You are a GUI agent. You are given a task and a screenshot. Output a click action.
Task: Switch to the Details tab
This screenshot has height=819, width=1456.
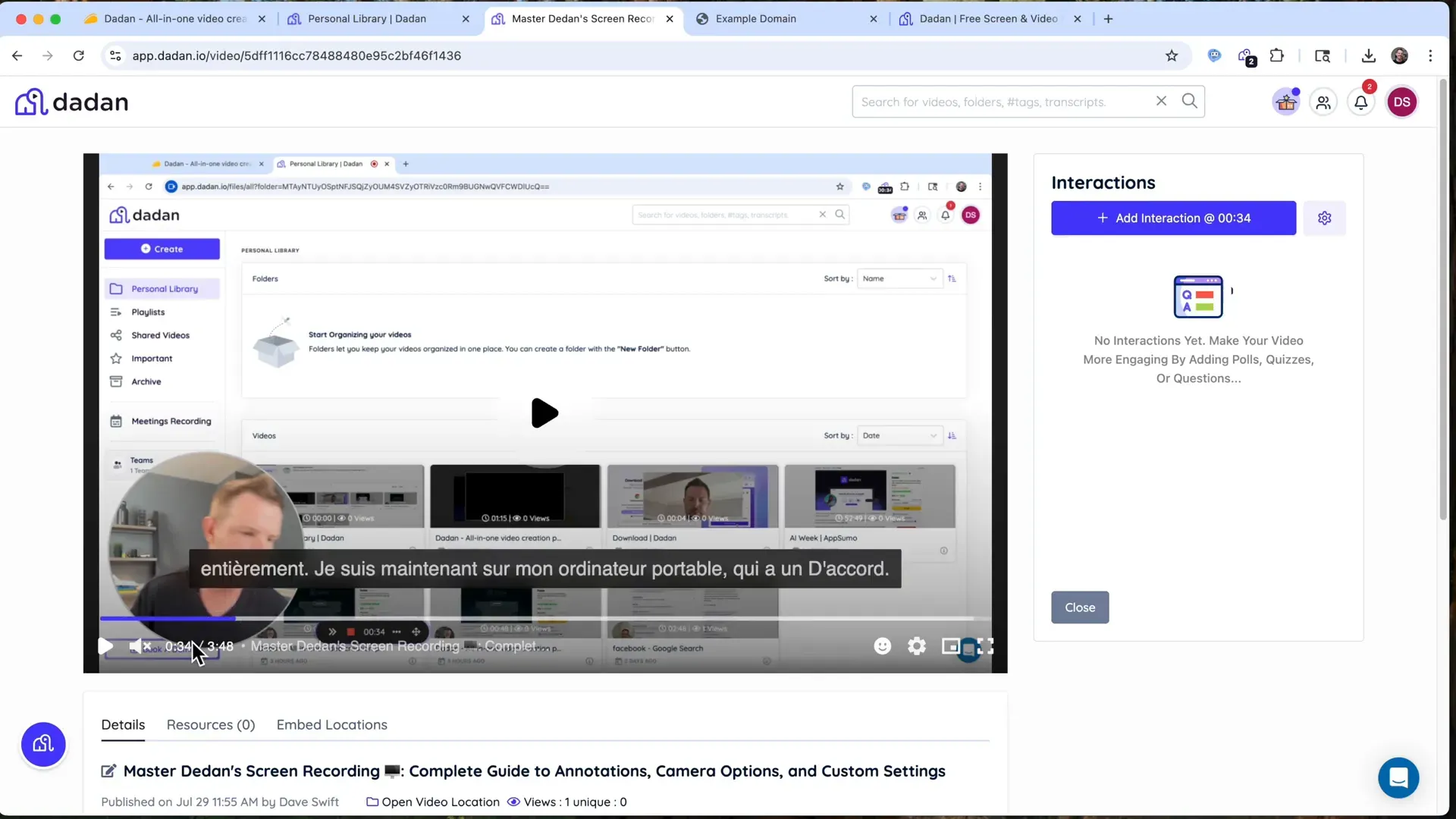(x=123, y=725)
